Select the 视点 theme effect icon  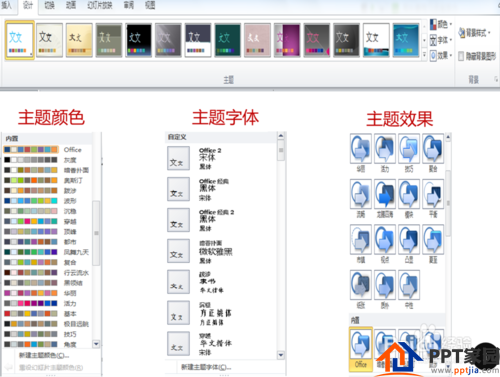point(385,244)
